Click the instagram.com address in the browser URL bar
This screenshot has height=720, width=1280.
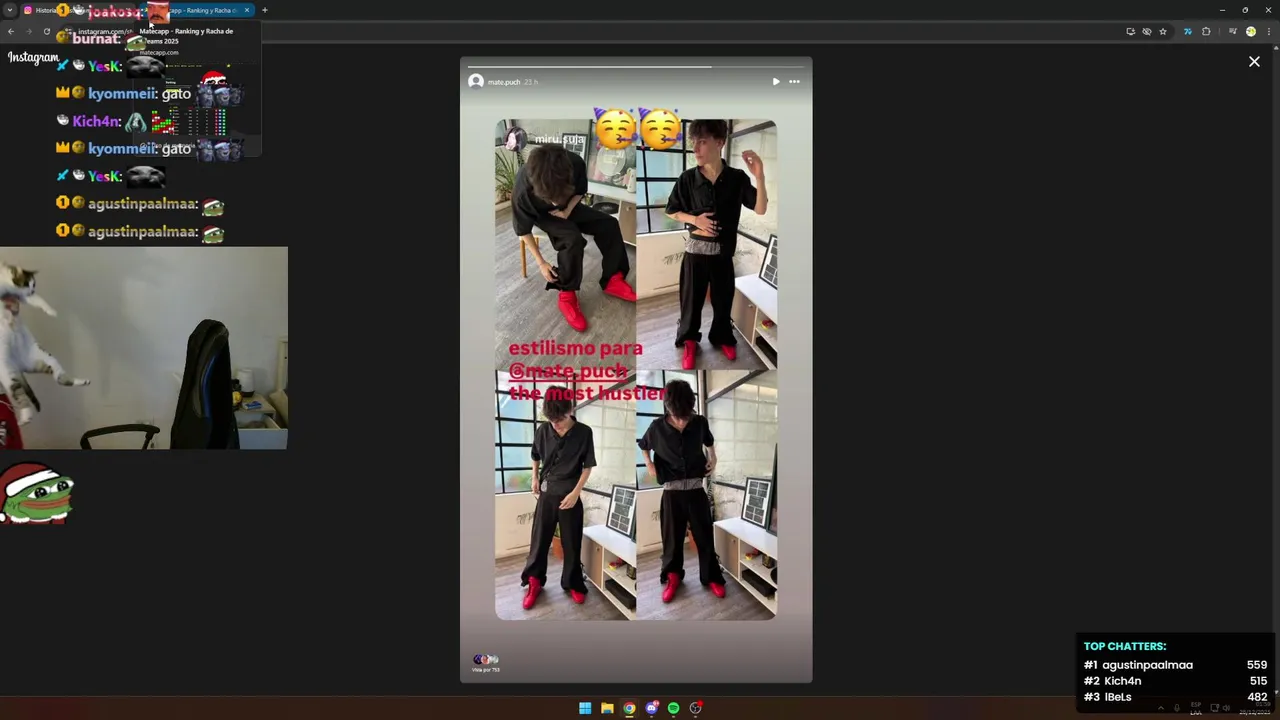coord(104,31)
